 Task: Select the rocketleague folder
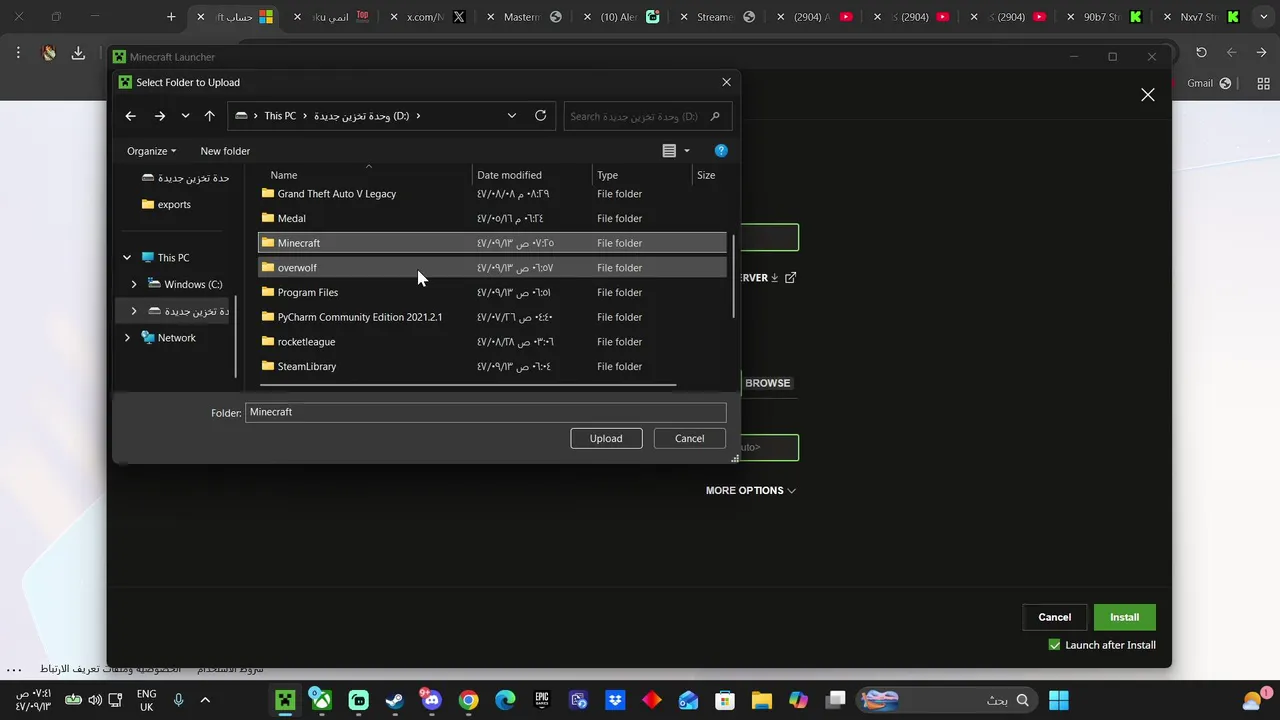click(492, 342)
